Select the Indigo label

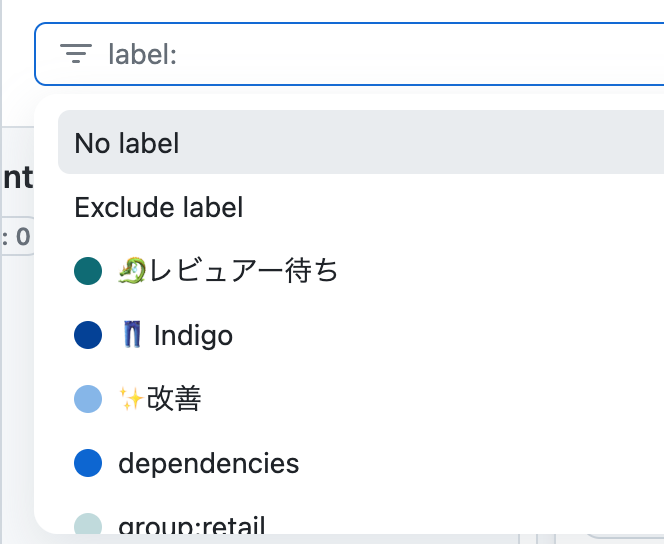point(192,335)
